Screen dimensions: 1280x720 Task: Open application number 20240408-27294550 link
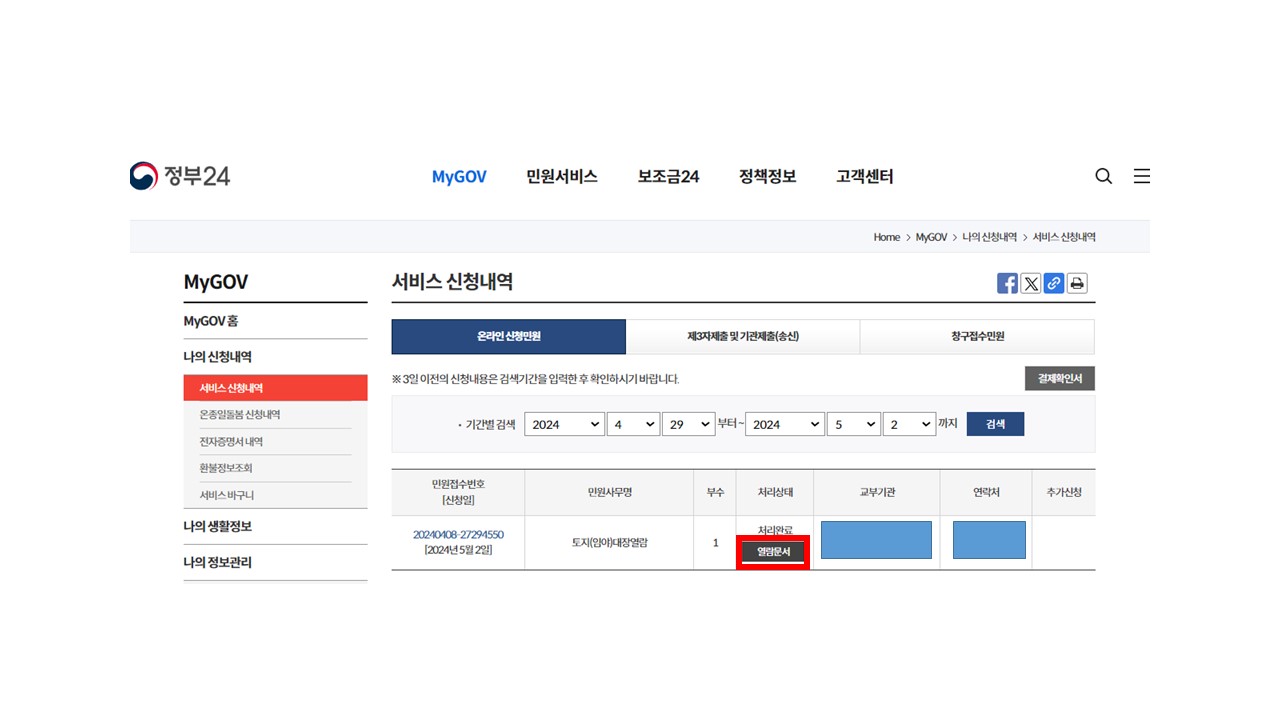(457, 535)
